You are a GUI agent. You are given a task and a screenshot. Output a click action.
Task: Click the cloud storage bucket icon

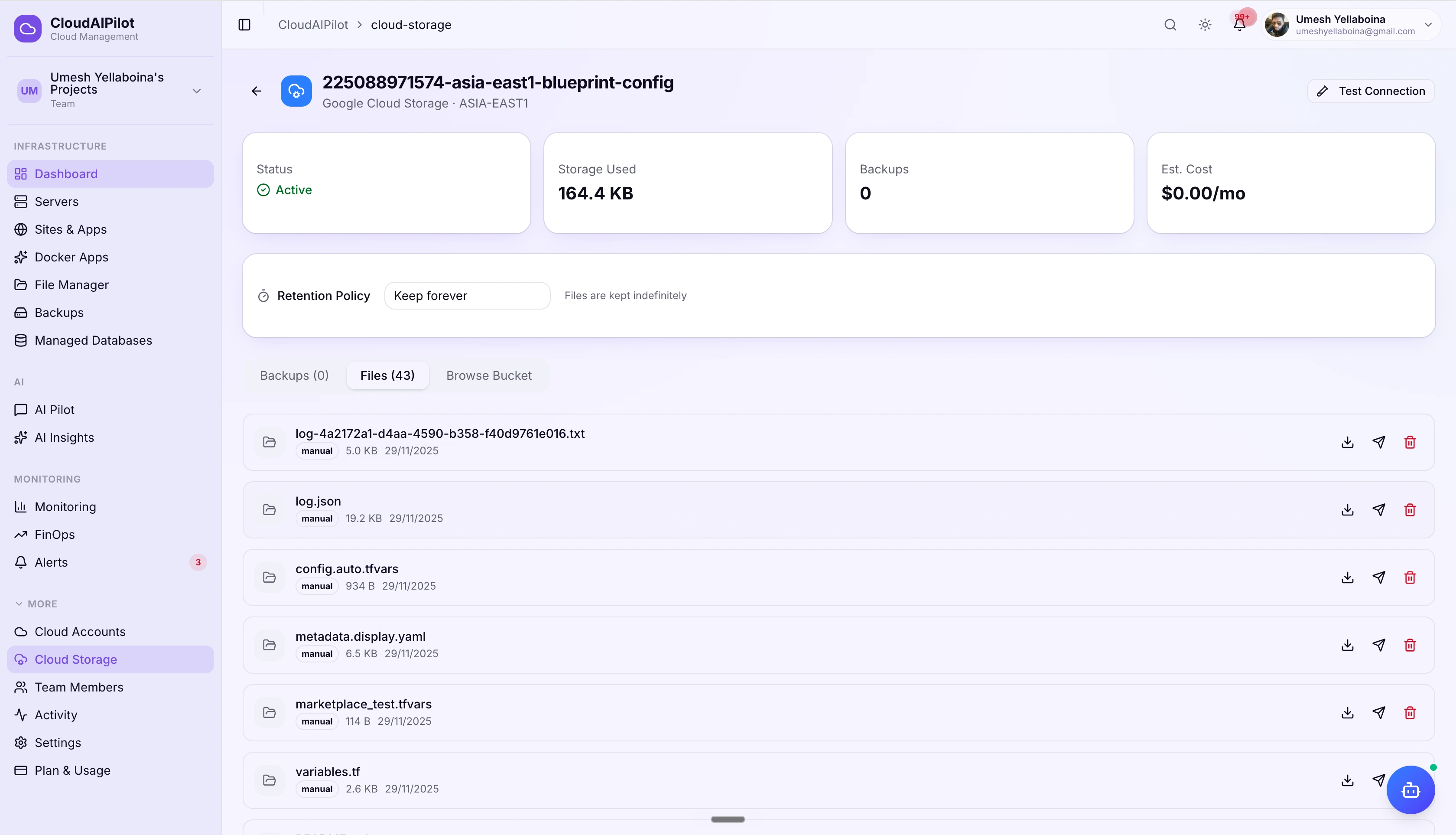click(x=296, y=91)
